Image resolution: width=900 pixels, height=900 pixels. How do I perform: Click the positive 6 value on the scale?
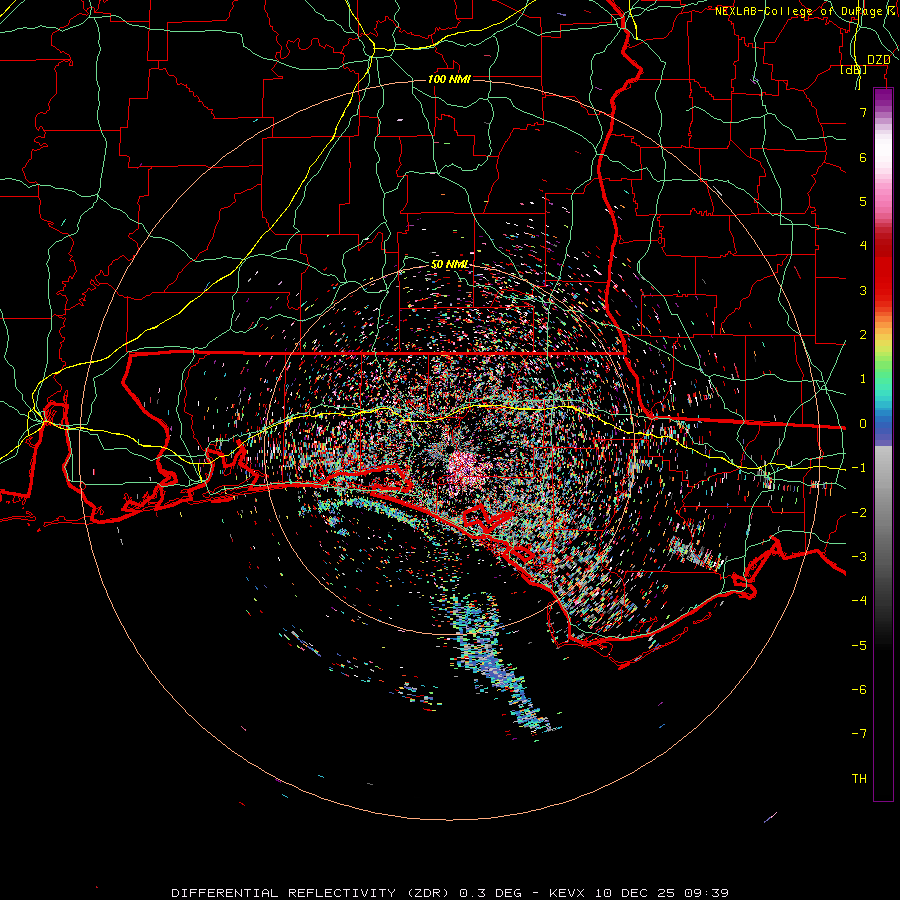coord(863,157)
